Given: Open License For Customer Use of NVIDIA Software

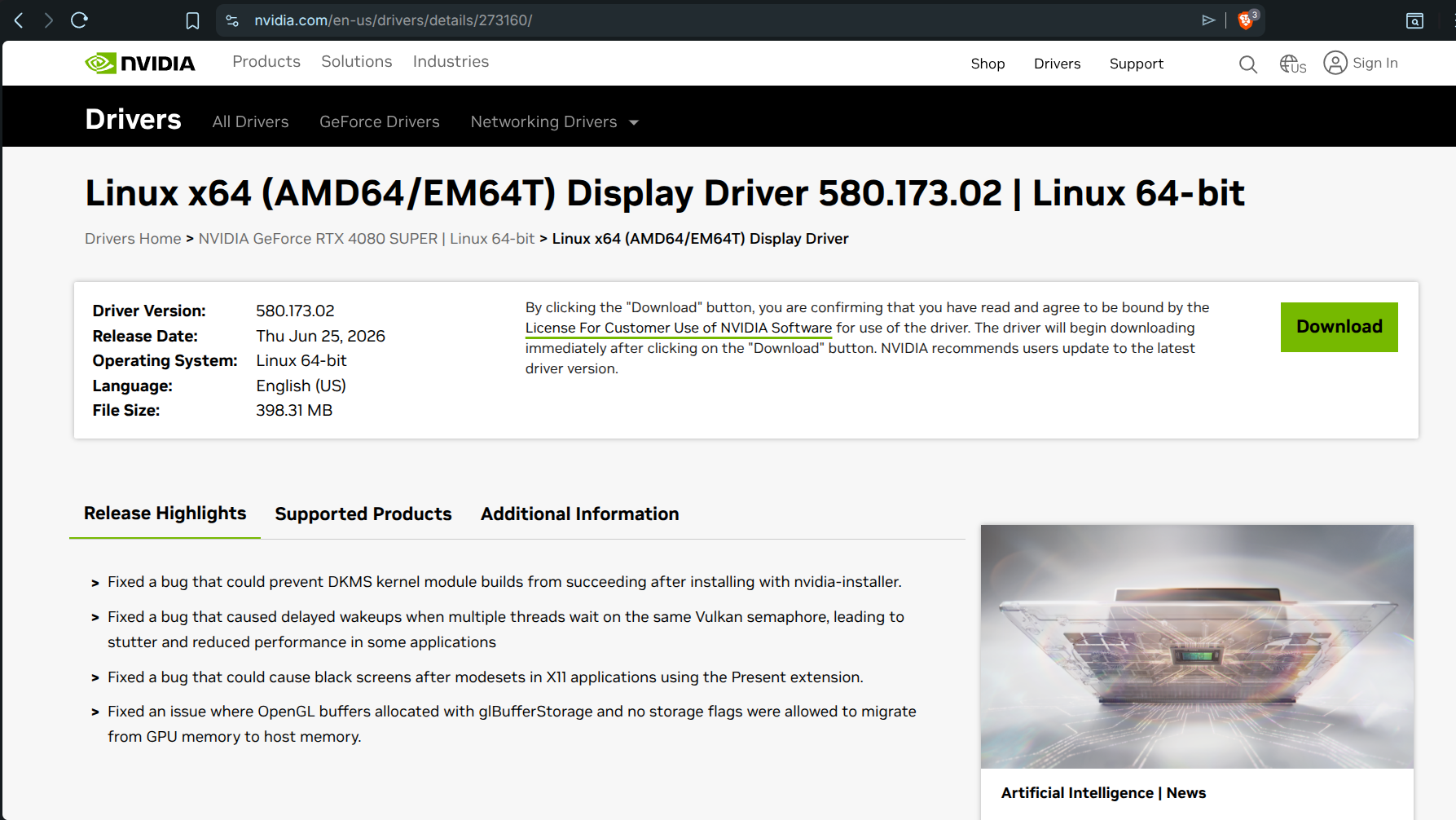Looking at the screenshot, I should (x=679, y=328).
